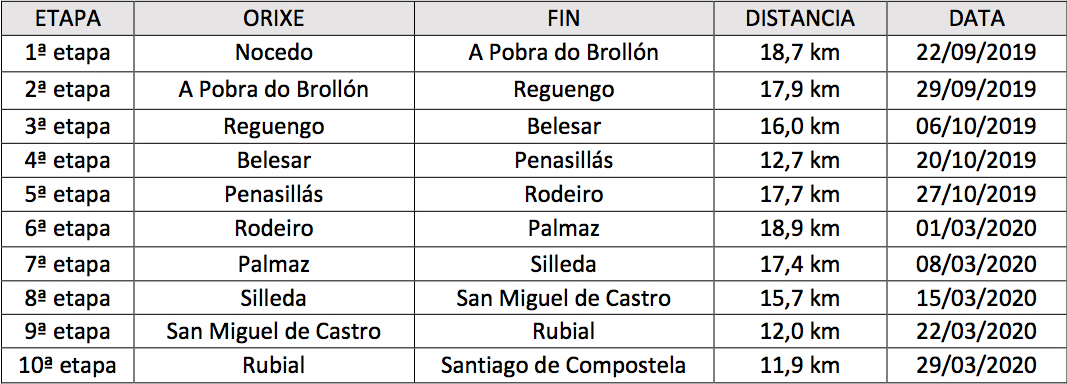Click the 11,9 km distance cell
1067x384 pixels.
click(x=800, y=366)
